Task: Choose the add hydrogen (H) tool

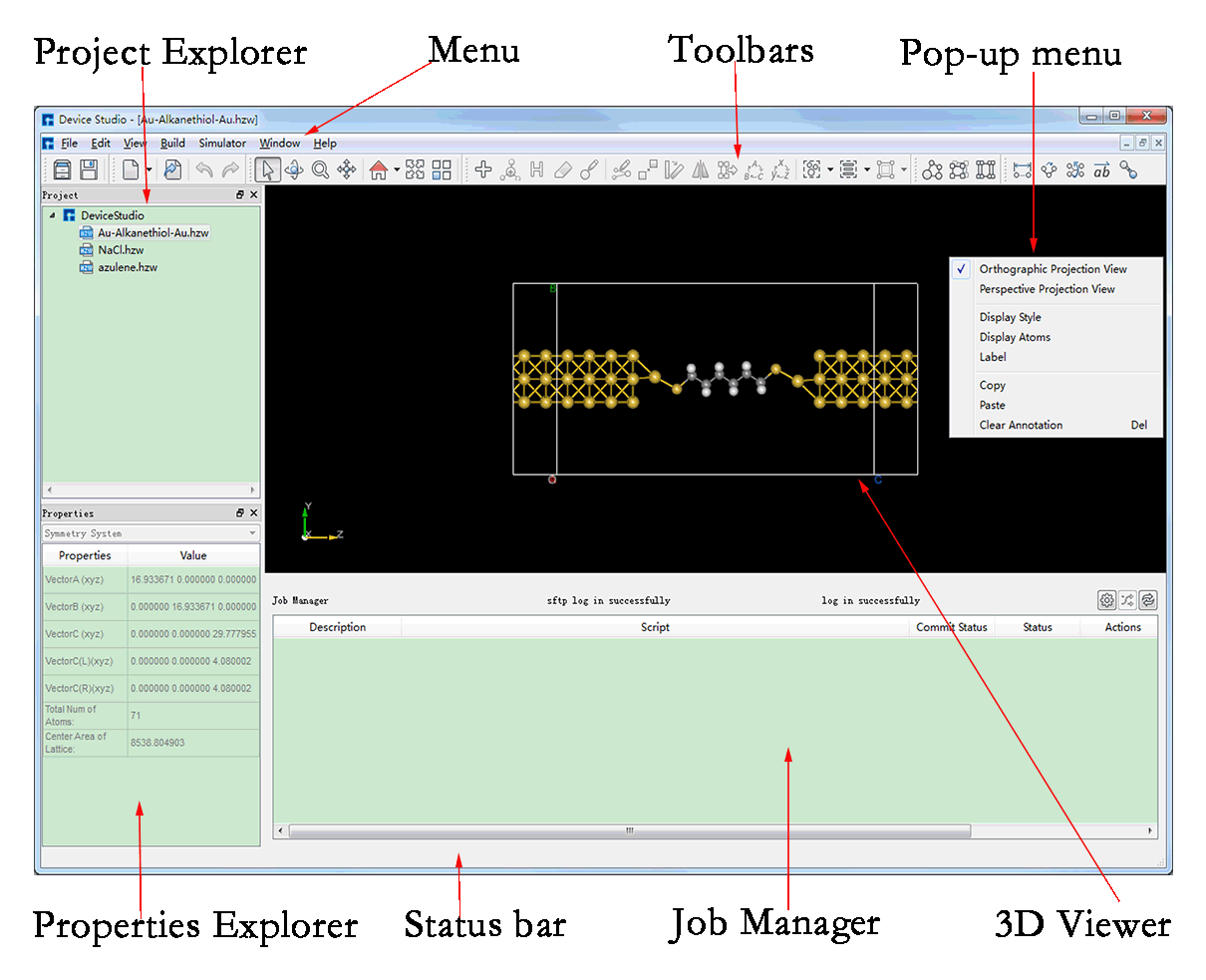Action: [536, 169]
